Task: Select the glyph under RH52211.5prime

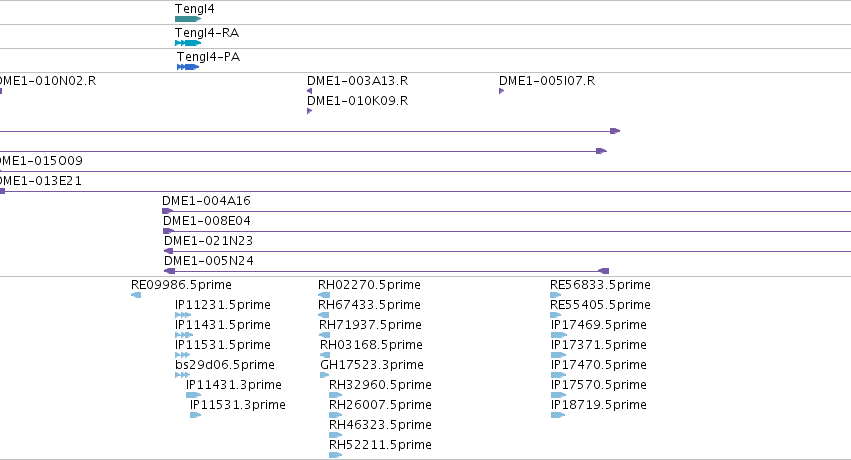Action: (x=335, y=455)
